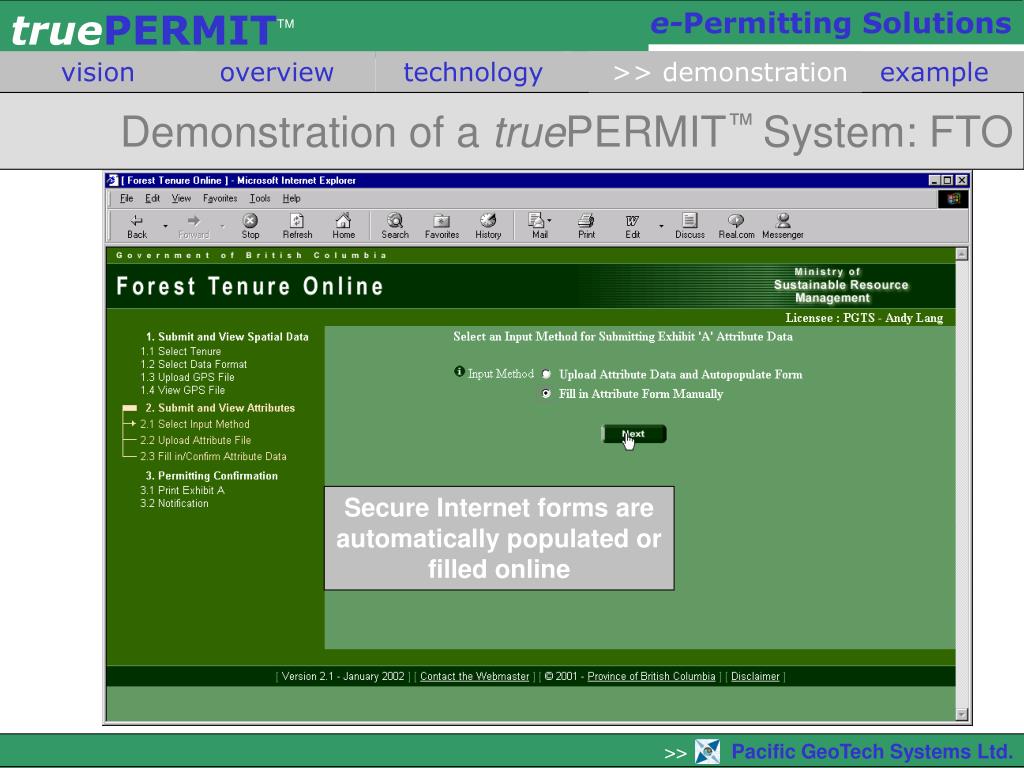This screenshot has width=1024, height=768.
Task: Open the Province of British Columbia link
Action: pos(651,677)
